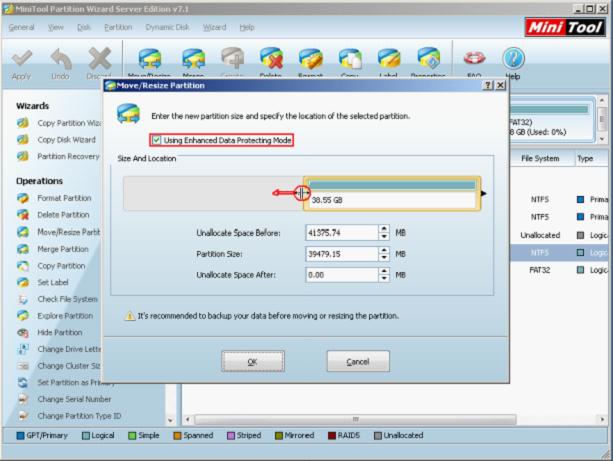Click the Apply checkmark toolbar icon
This screenshot has width=613, height=461.
pos(22,59)
